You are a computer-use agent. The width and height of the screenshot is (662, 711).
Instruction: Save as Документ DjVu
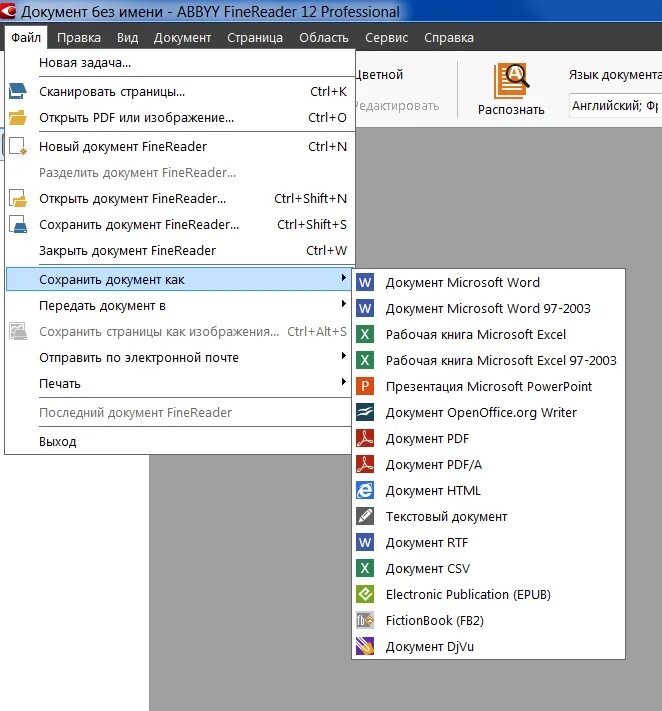point(488,646)
